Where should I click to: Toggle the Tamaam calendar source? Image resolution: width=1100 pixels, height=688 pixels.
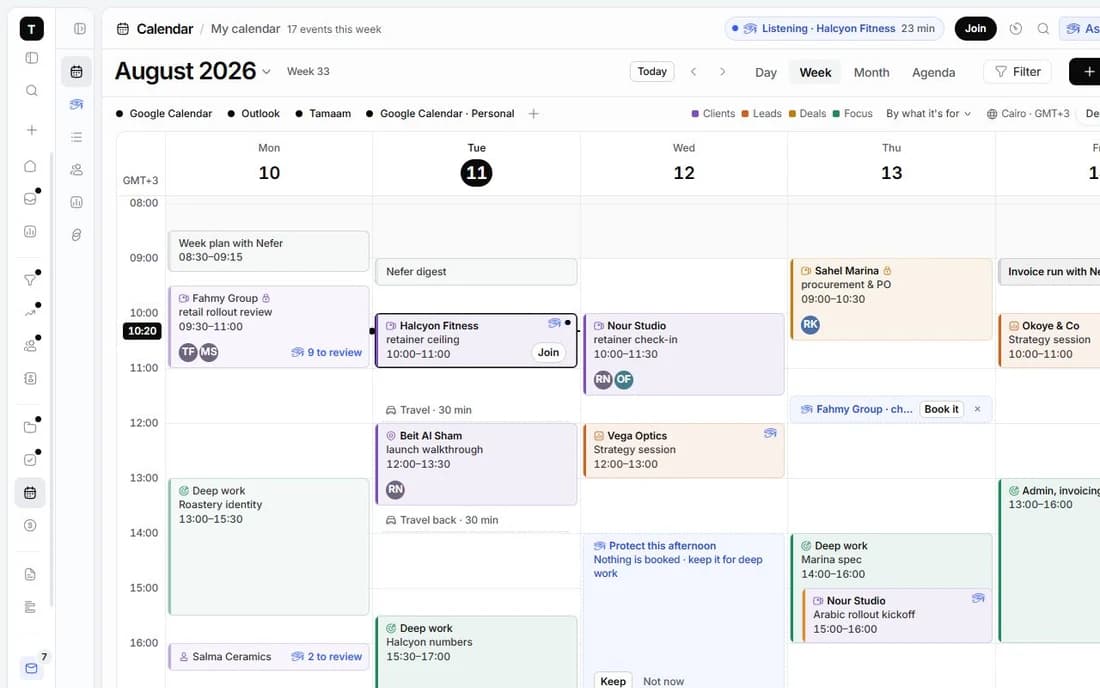coord(323,114)
